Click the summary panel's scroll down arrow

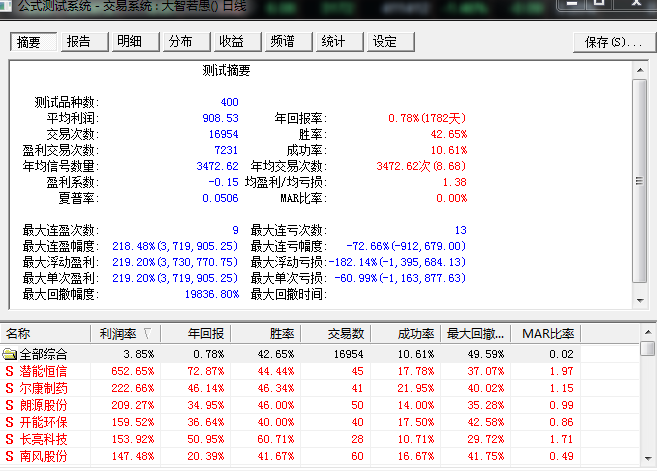(640, 302)
